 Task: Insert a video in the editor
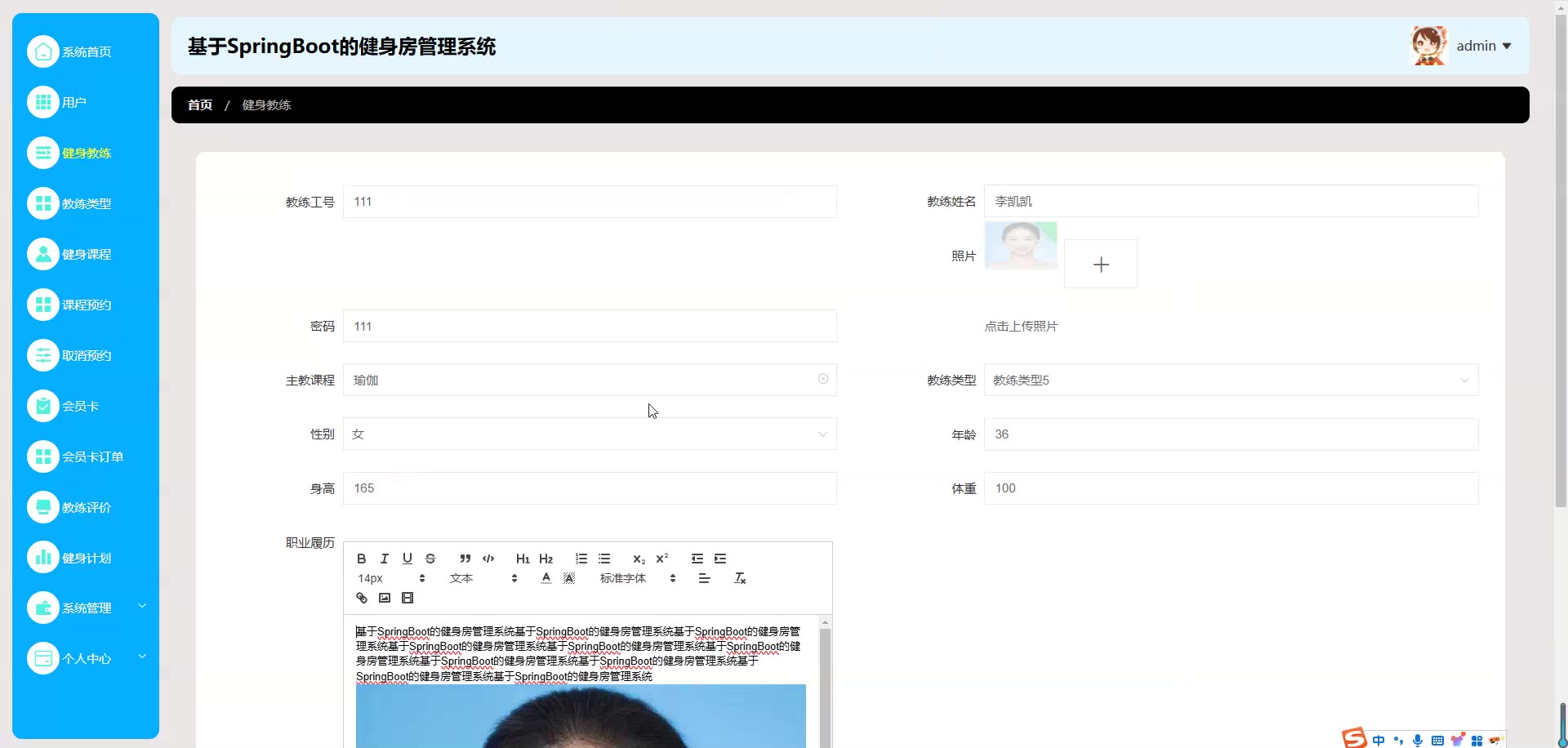click(x=408, y=598)
